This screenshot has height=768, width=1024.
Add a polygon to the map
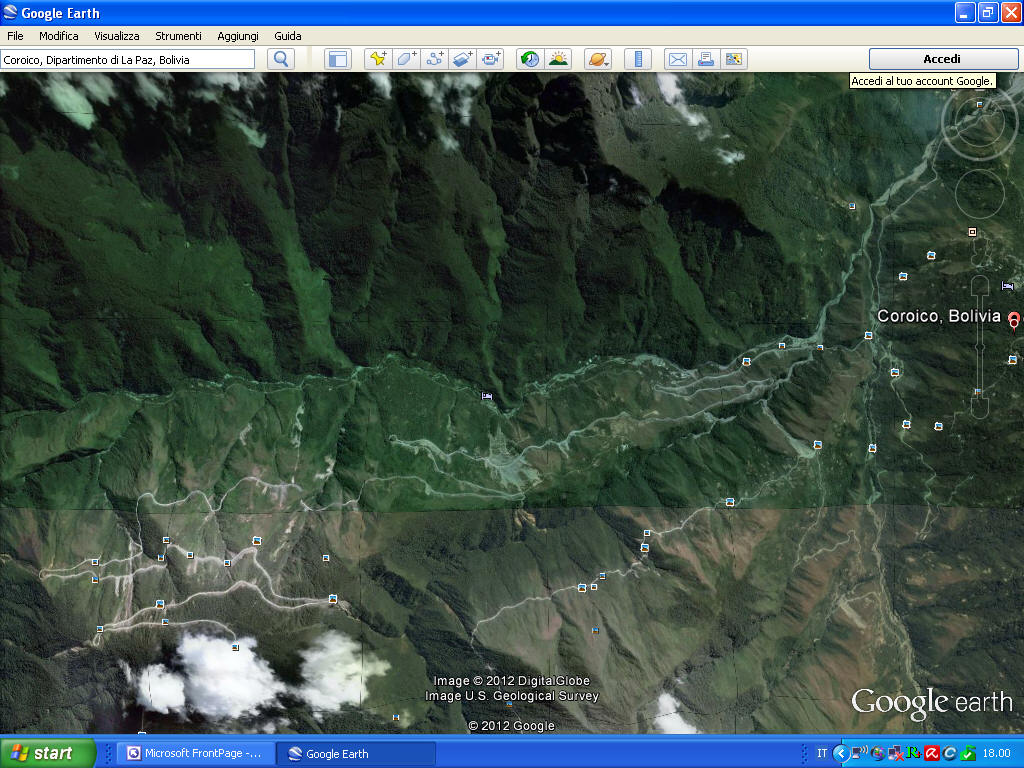click(406, 59)
